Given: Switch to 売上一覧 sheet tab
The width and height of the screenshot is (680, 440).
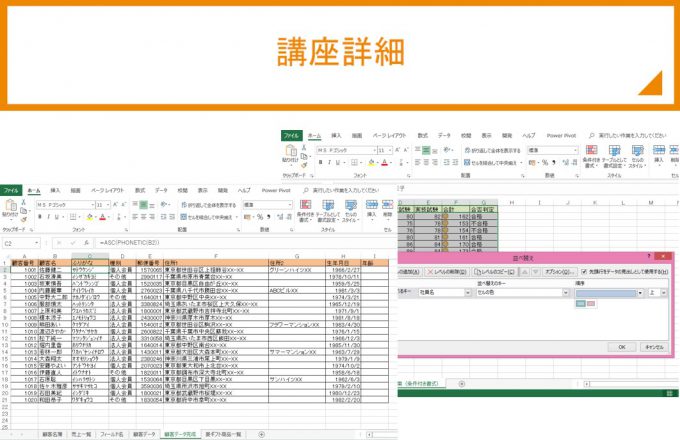Looking at the screenshot, I should (81, 434).
